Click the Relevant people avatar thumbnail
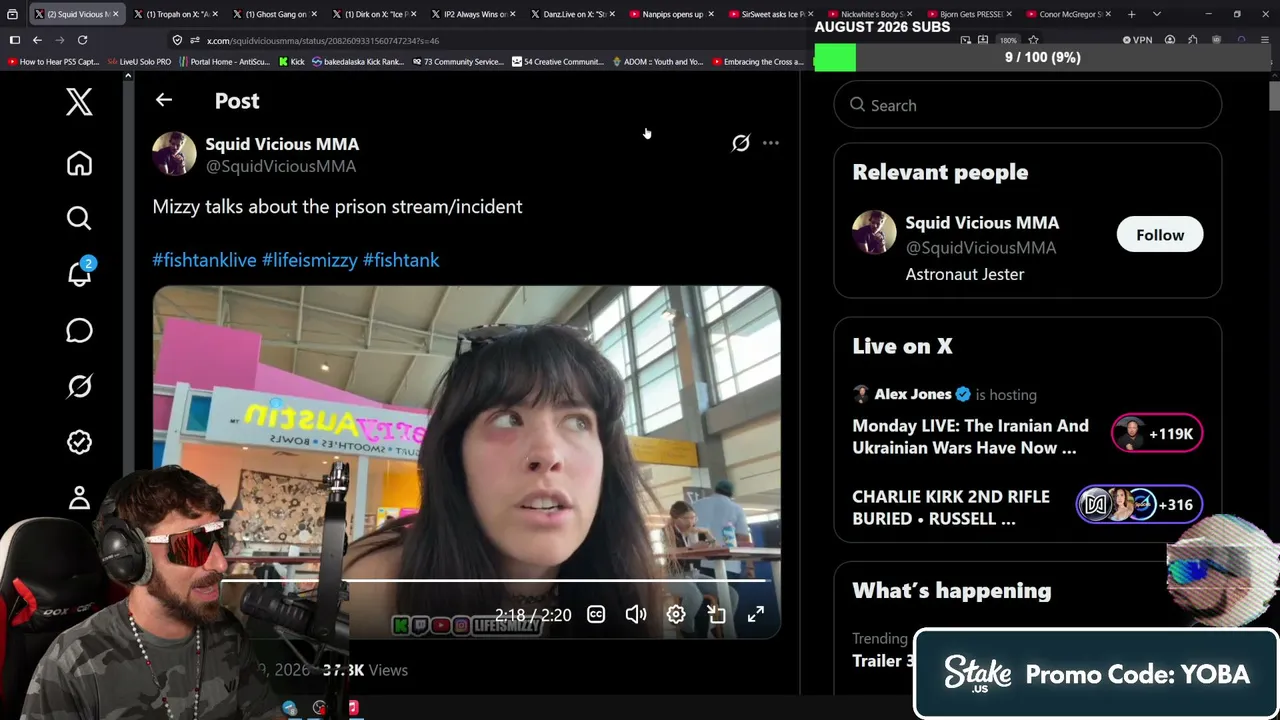This screenshot has height=720, width=1280. 874,233
